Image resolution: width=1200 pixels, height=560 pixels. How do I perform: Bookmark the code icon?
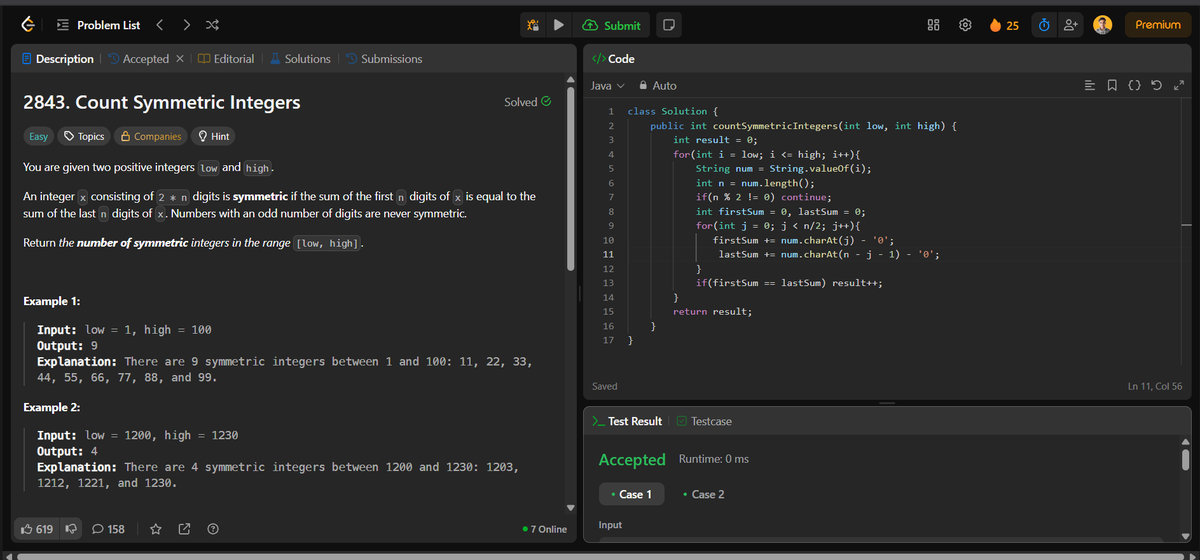[1112, 86]
